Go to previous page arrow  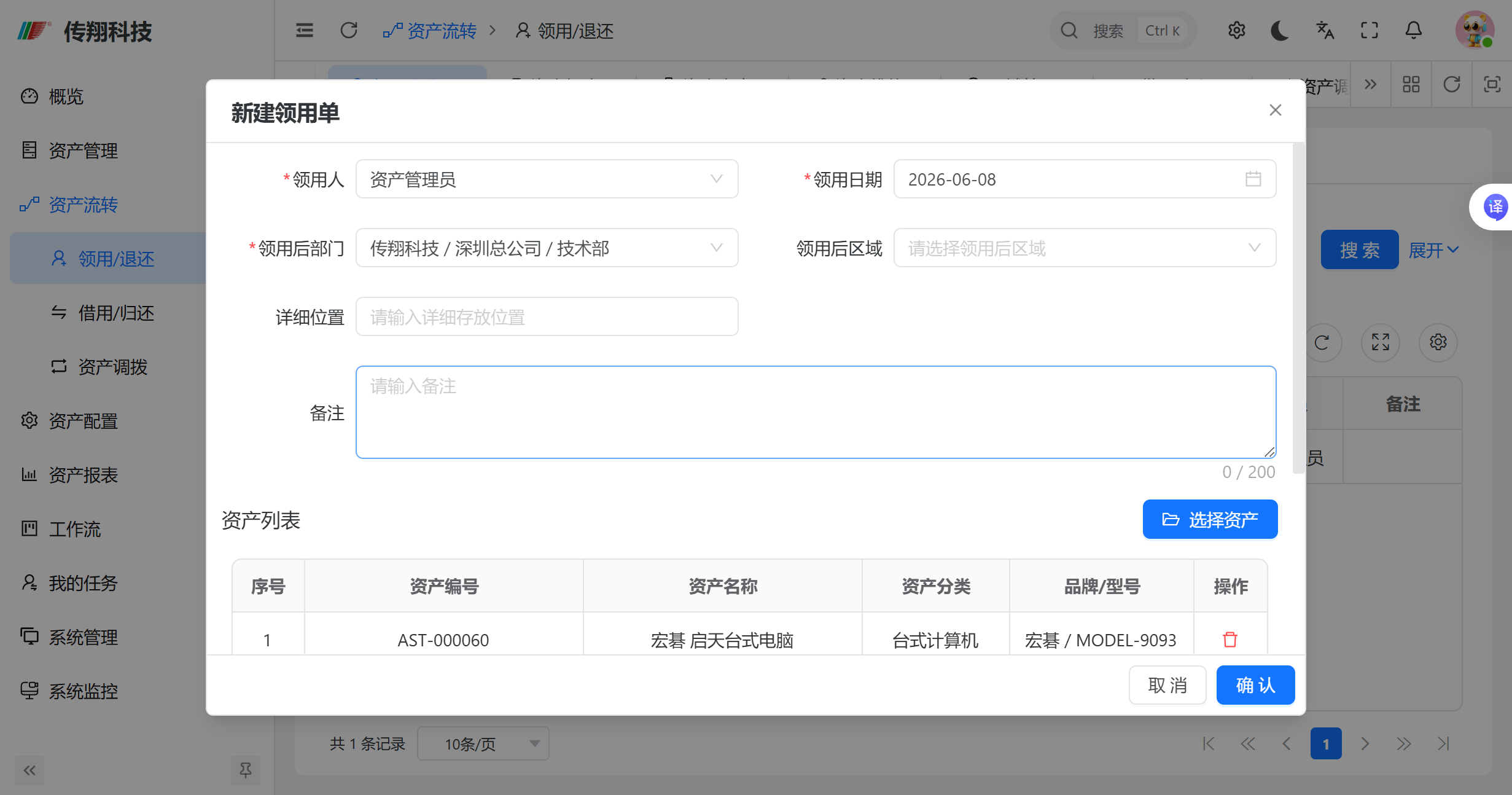point(1286,744)
